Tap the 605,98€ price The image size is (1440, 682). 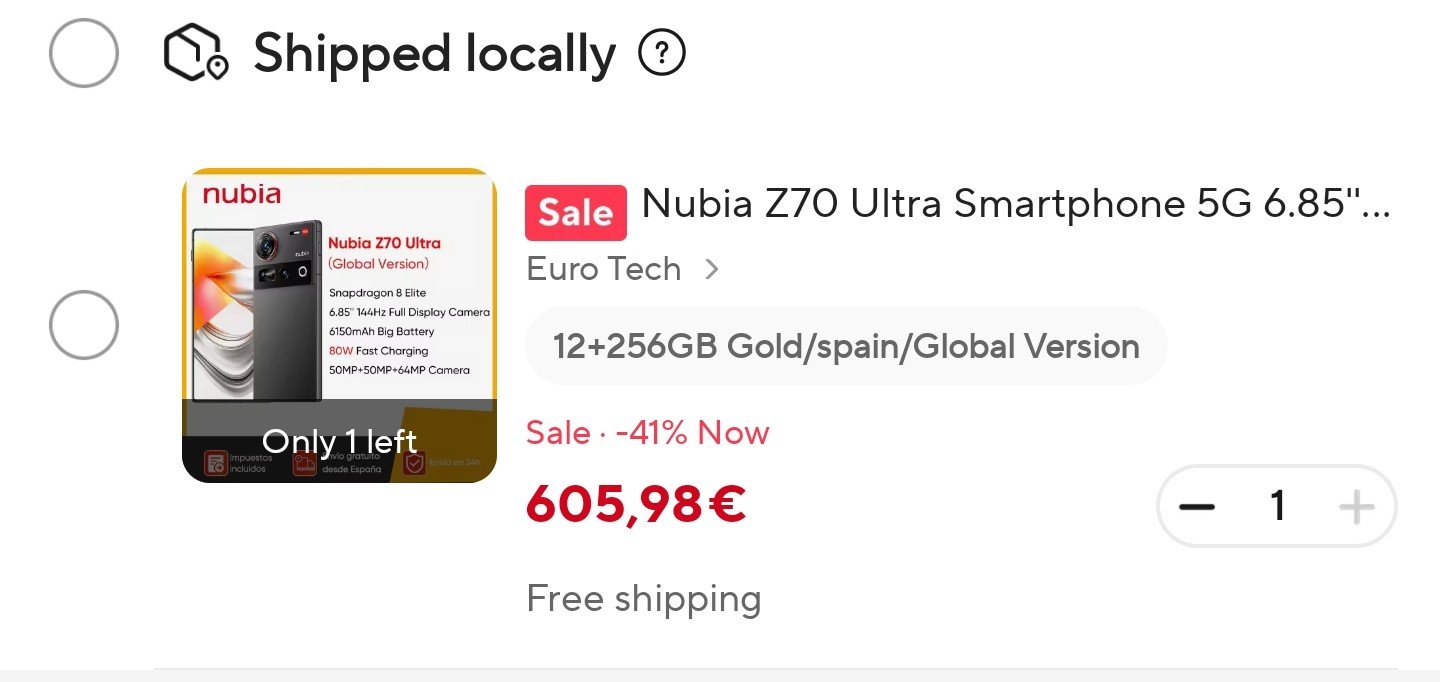636,505
